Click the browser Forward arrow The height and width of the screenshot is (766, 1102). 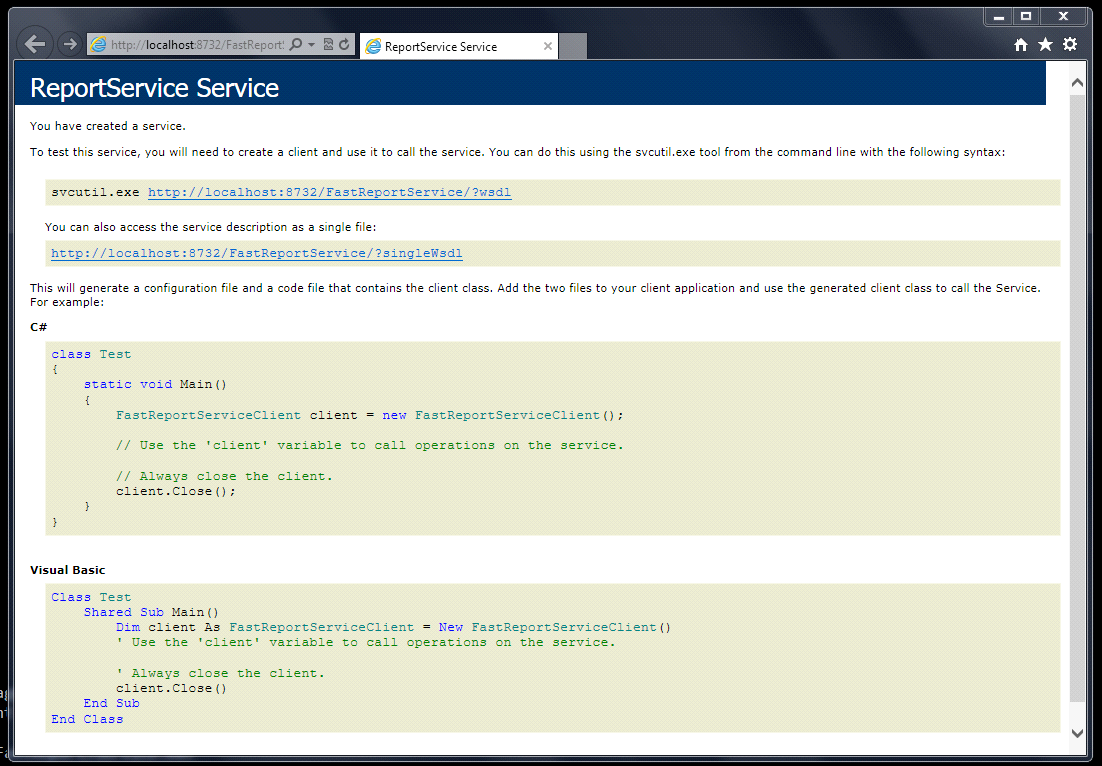70,44
